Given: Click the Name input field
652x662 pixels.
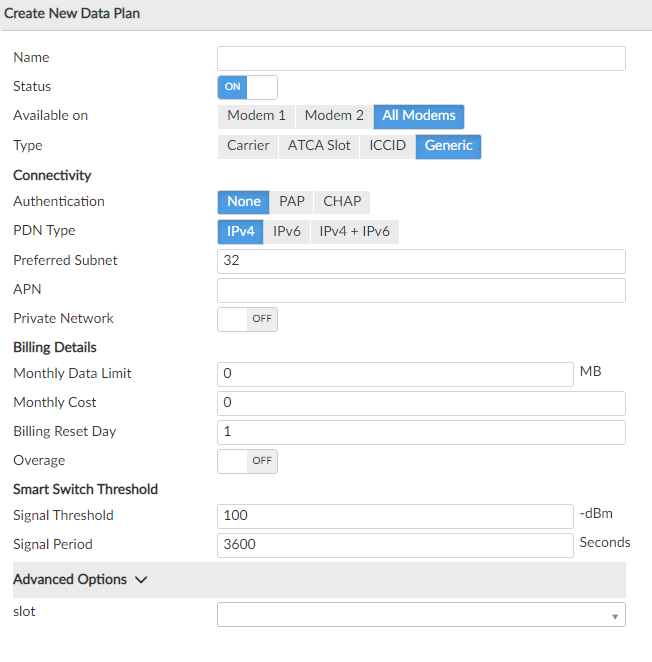Looking at the screenshot, I should (421, 58).
